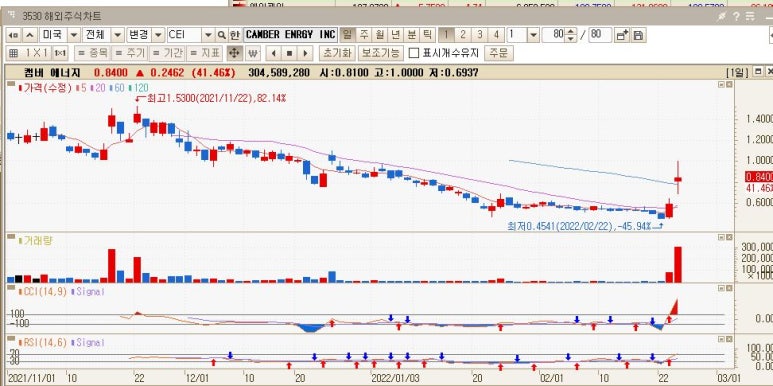Click the 1x1 layout reset icon

click(60, 53)
